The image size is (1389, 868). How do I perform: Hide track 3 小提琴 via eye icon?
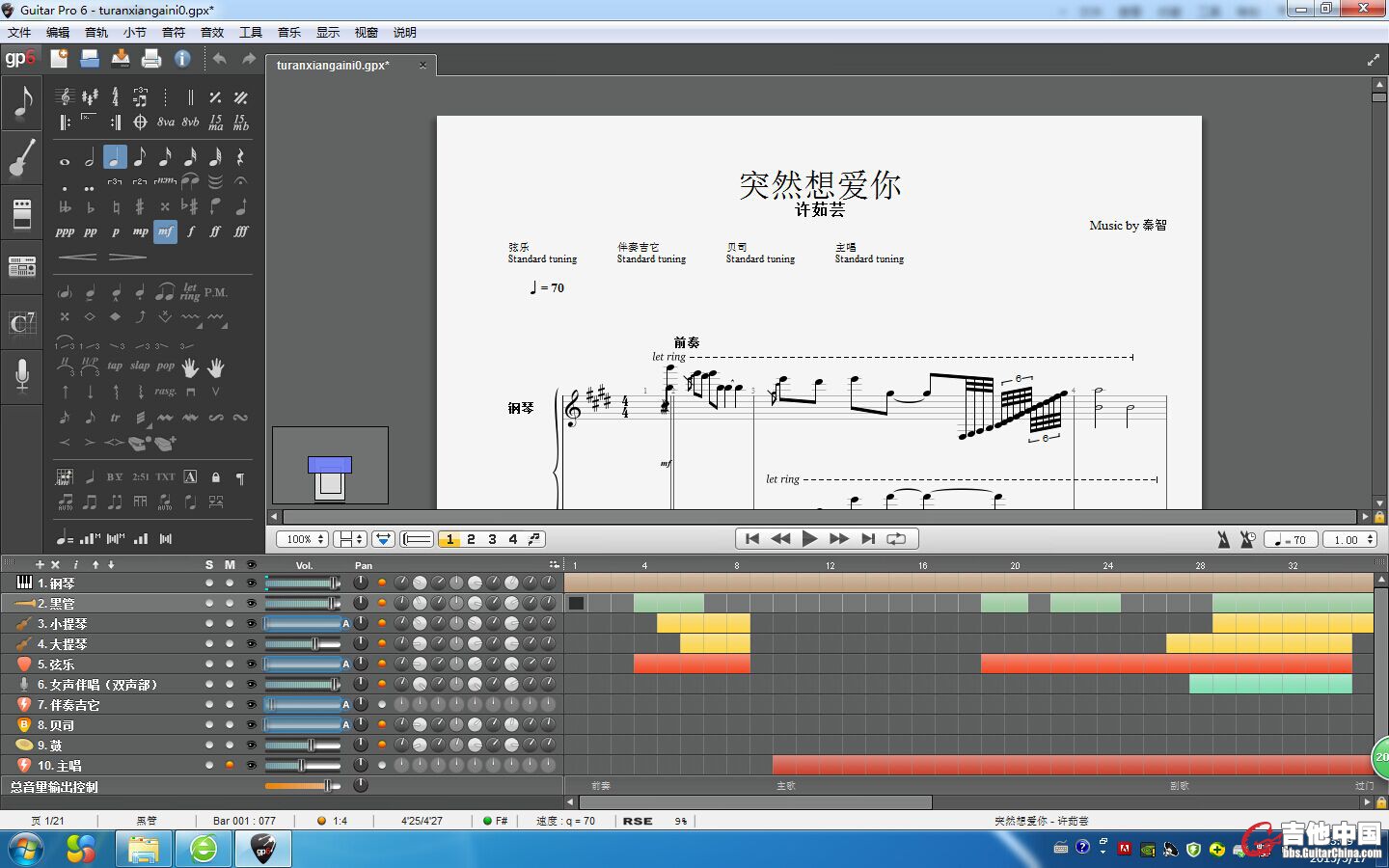pyautogui.click(x=252, y=624)
